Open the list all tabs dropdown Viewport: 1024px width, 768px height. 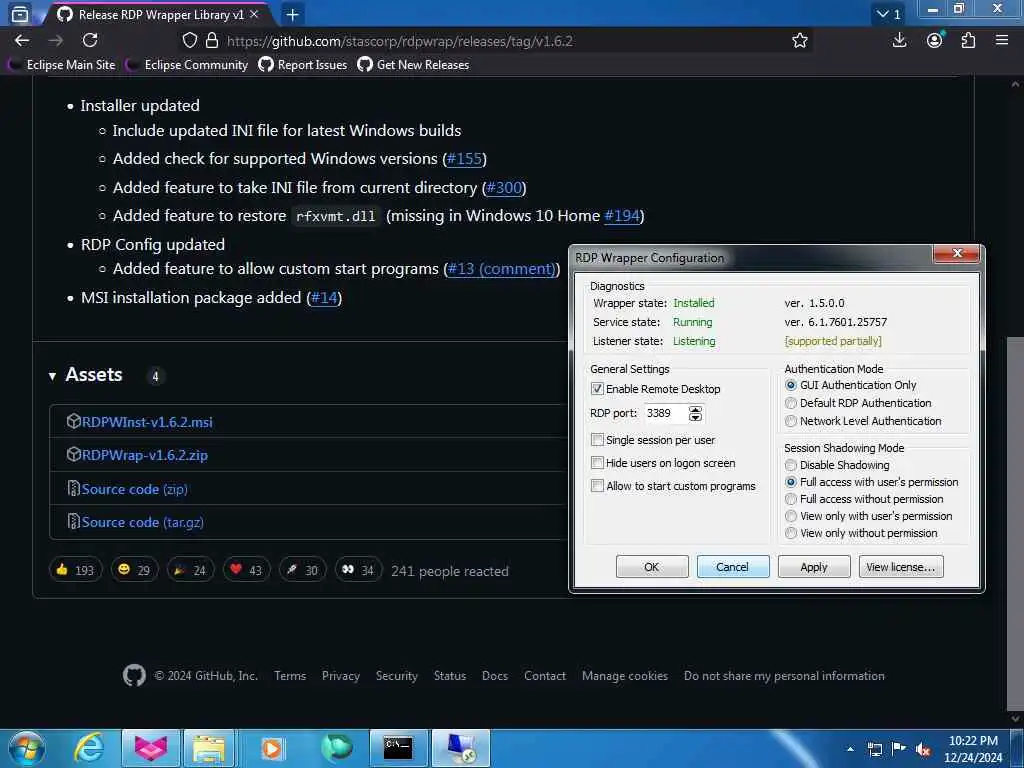pos(888,14)
